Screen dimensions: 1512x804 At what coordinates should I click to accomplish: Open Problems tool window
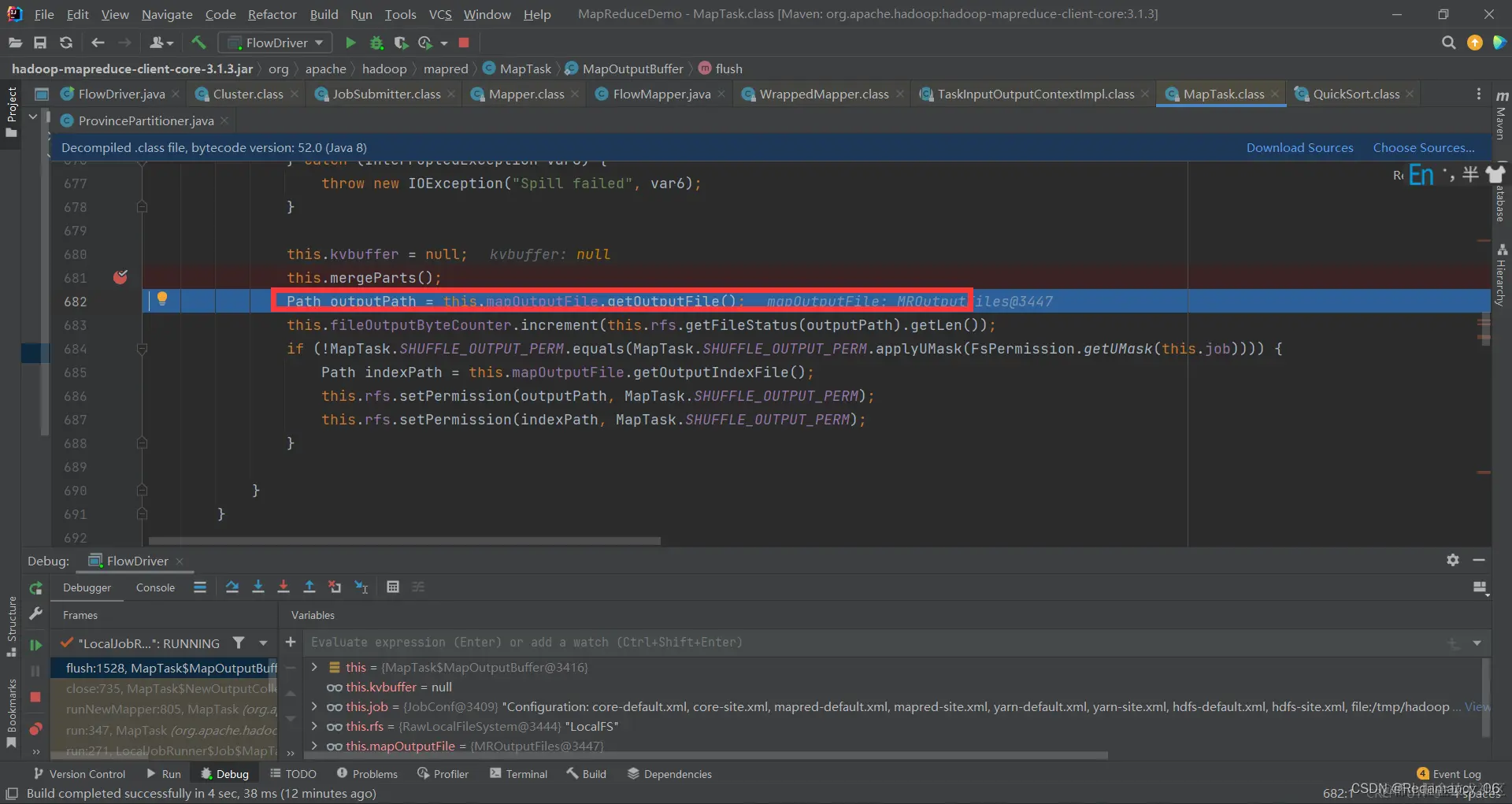pyautogui.click(x=367, y=774)
